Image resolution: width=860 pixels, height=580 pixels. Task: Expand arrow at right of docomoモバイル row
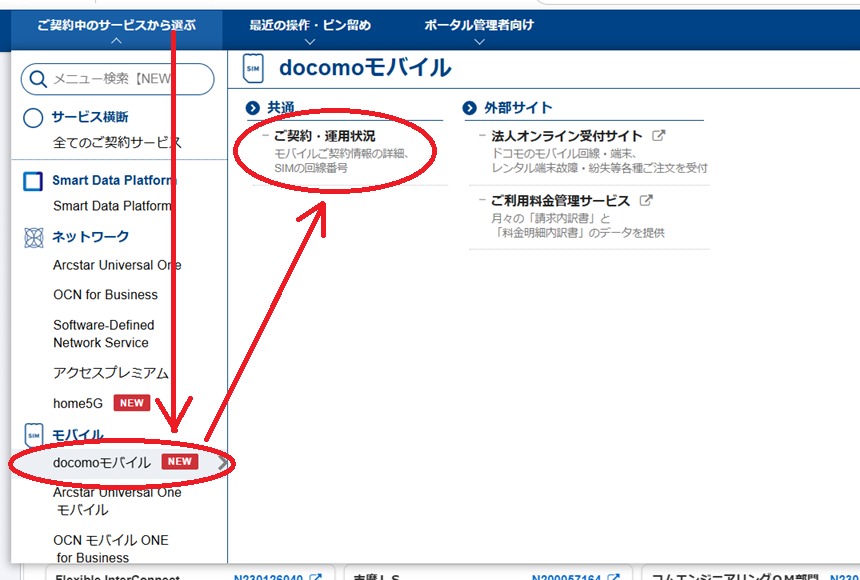click(x=222, y=463)
